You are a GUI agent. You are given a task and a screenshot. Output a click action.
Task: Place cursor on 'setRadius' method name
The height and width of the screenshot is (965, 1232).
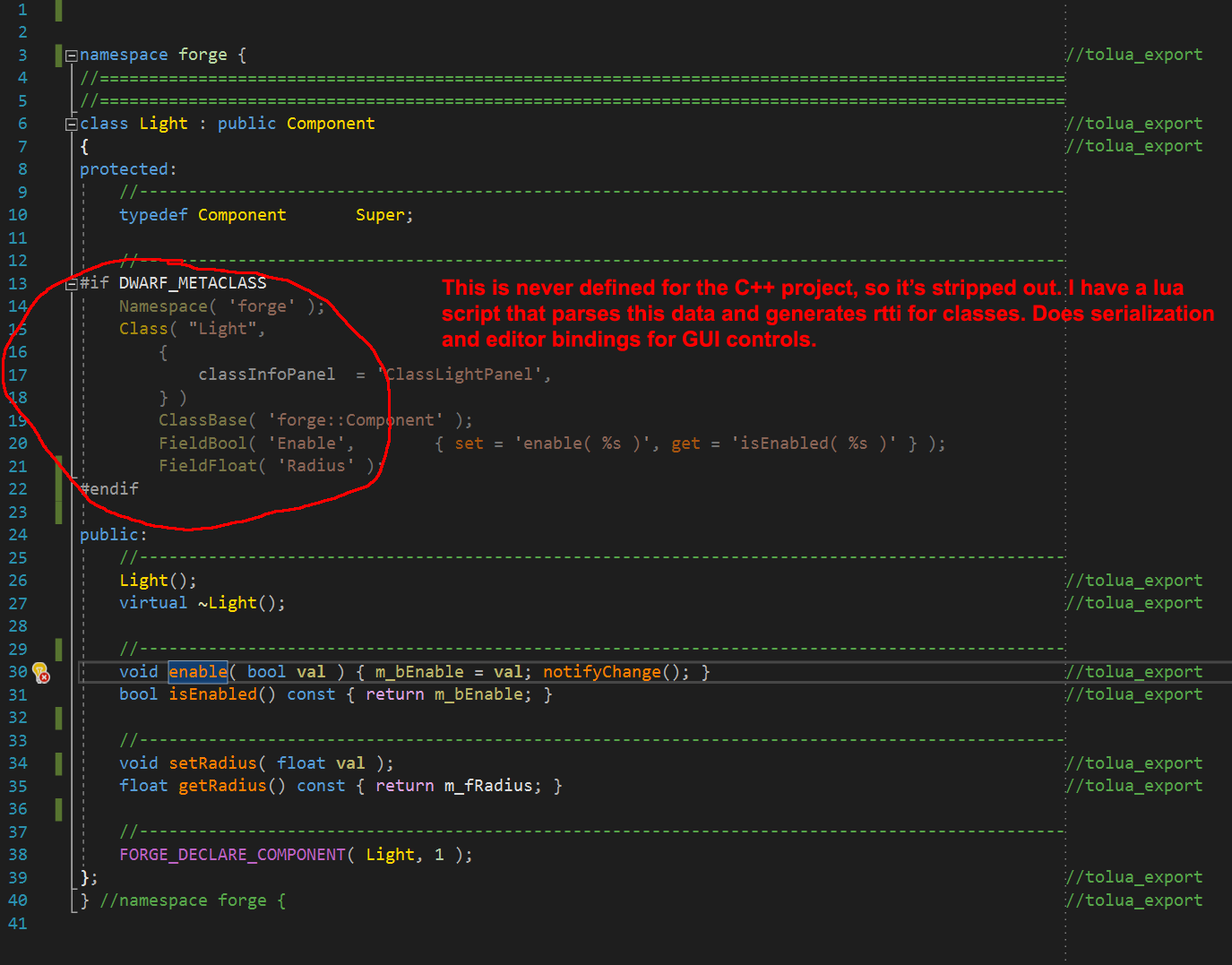[213, 763]
